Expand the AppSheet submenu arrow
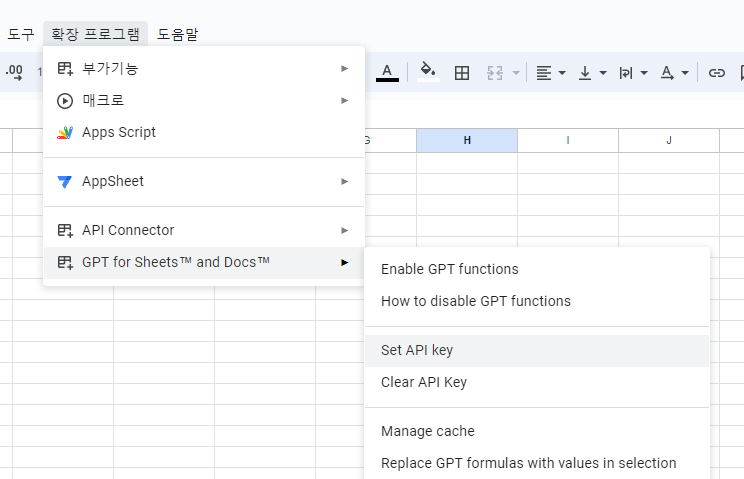The width and height of the screenshot is (744, 479). (x=344, y=182)
